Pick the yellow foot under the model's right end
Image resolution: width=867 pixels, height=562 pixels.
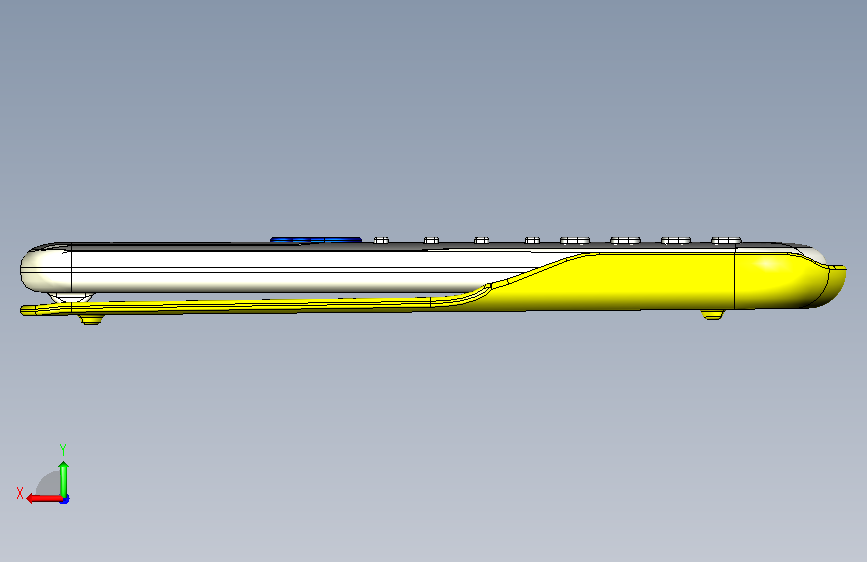pos(712,315)
